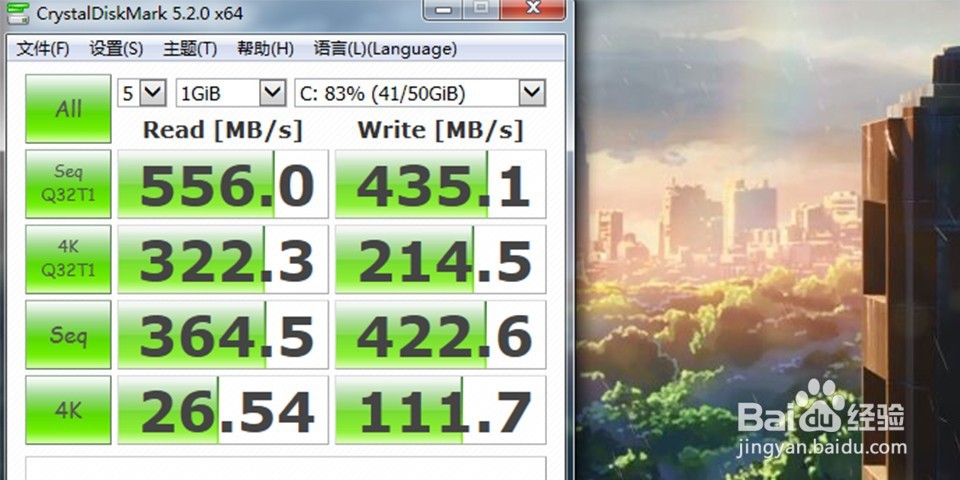Click the CrystalDiskMark title bar app icon
The width and height of the screenshot is (960, 480).
click(x=17, y=12)
